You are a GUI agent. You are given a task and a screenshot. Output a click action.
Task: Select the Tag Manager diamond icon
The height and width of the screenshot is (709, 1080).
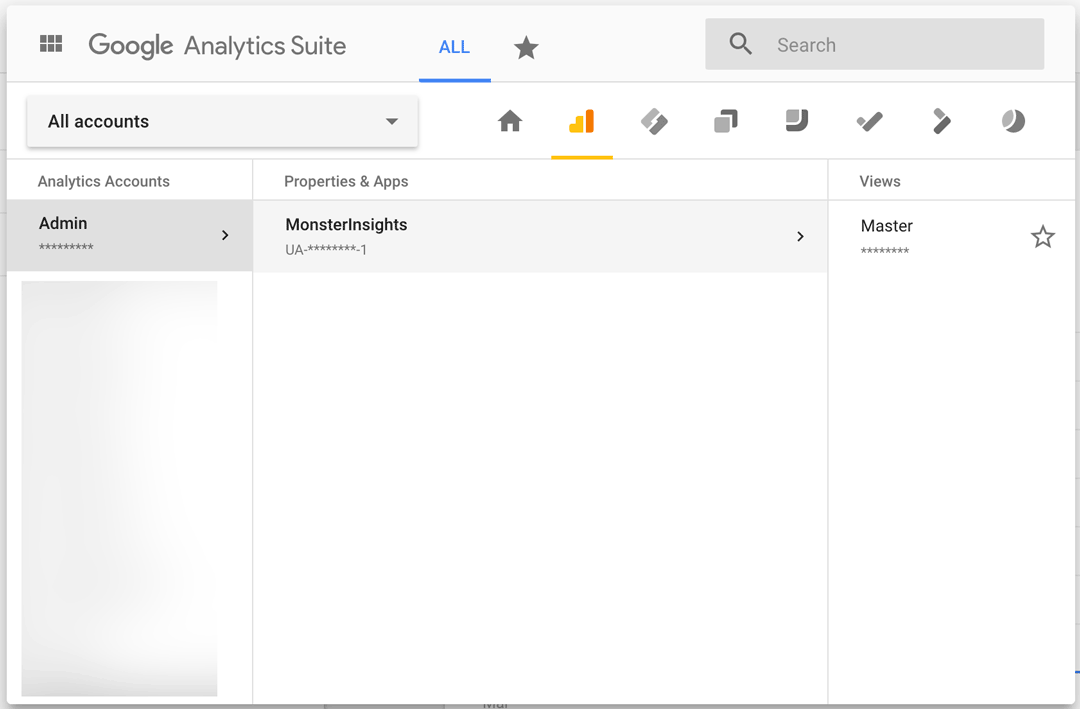click(x=654, y=122)
